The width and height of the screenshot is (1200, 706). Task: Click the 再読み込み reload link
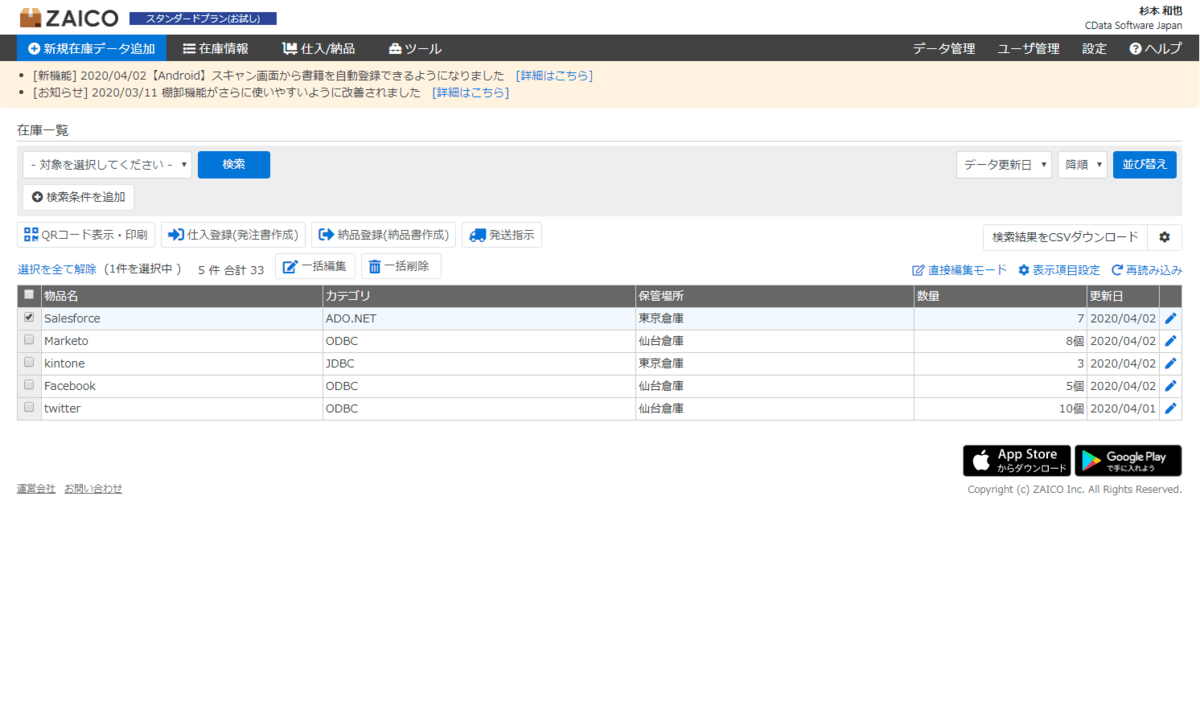click(x=1146, y=270)
